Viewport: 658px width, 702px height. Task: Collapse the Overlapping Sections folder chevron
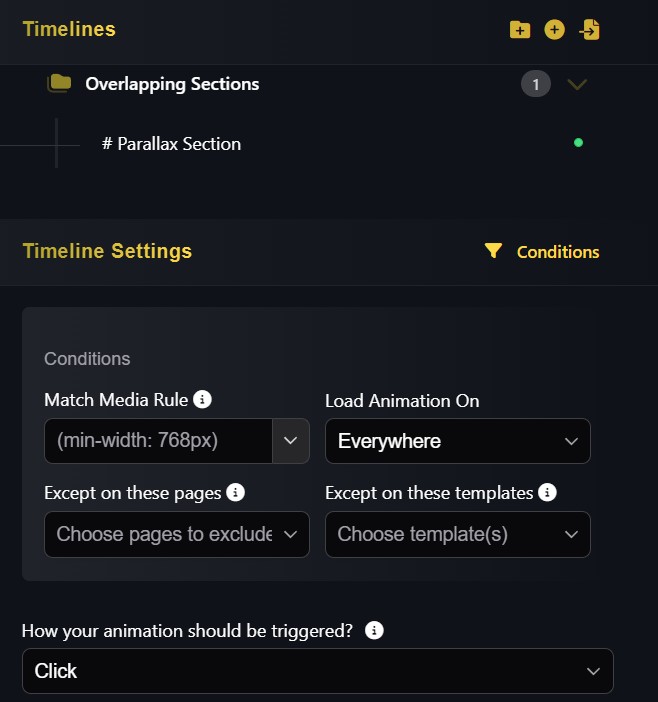pos(577,85)
